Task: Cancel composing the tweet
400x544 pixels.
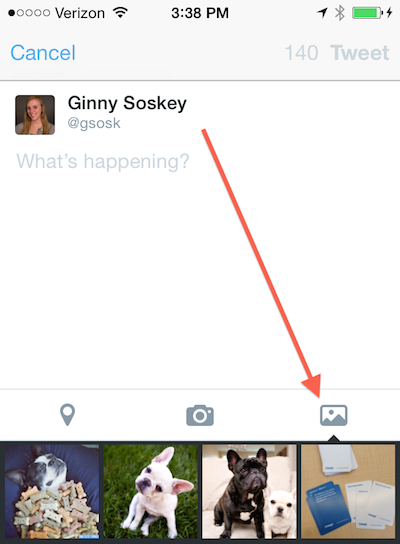Action: [43, 53]
